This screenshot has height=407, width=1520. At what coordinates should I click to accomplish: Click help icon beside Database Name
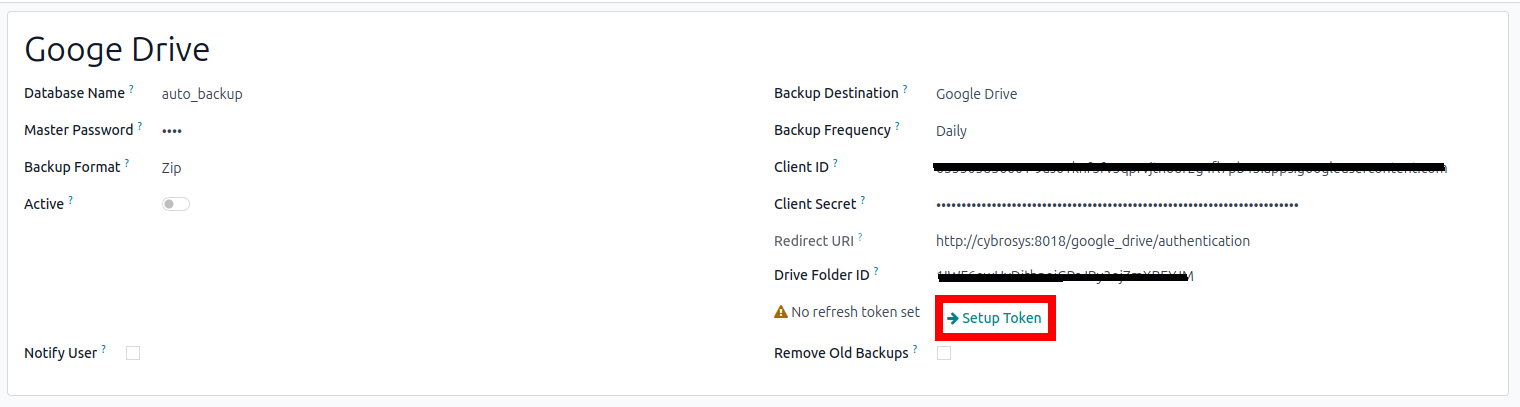point(131,90)
